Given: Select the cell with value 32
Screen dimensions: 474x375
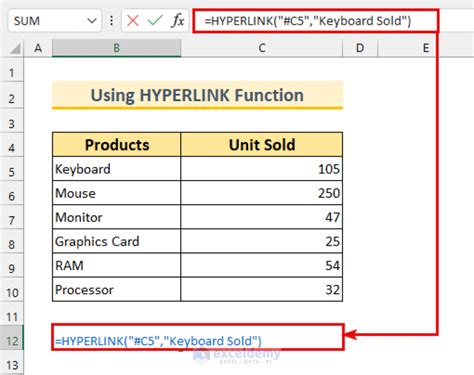Looking at the screenshot, I should tap(262, 289).
